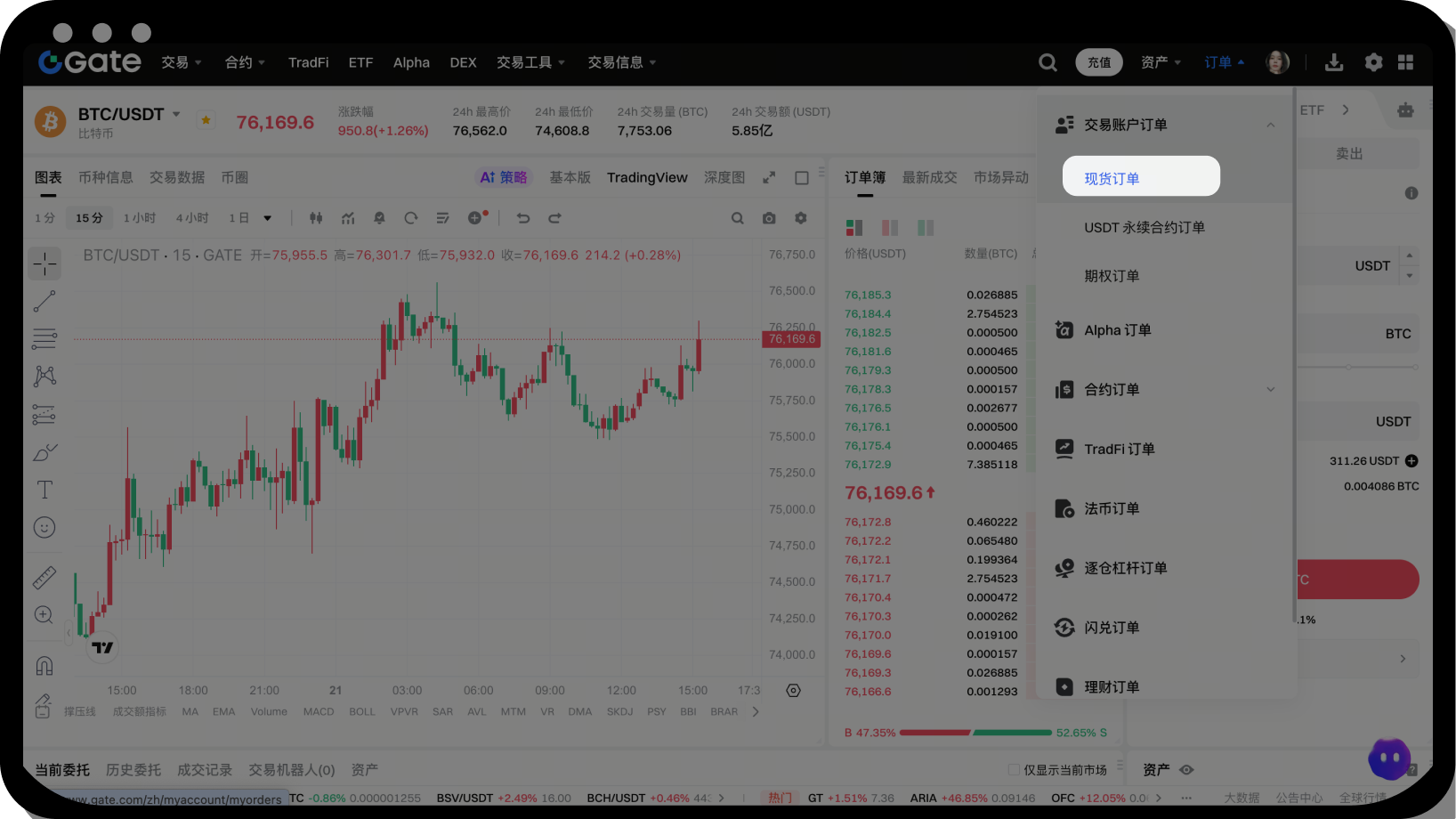Click the search magnifier in header
Screen dimensions: 1456x819
(1048, 62)
